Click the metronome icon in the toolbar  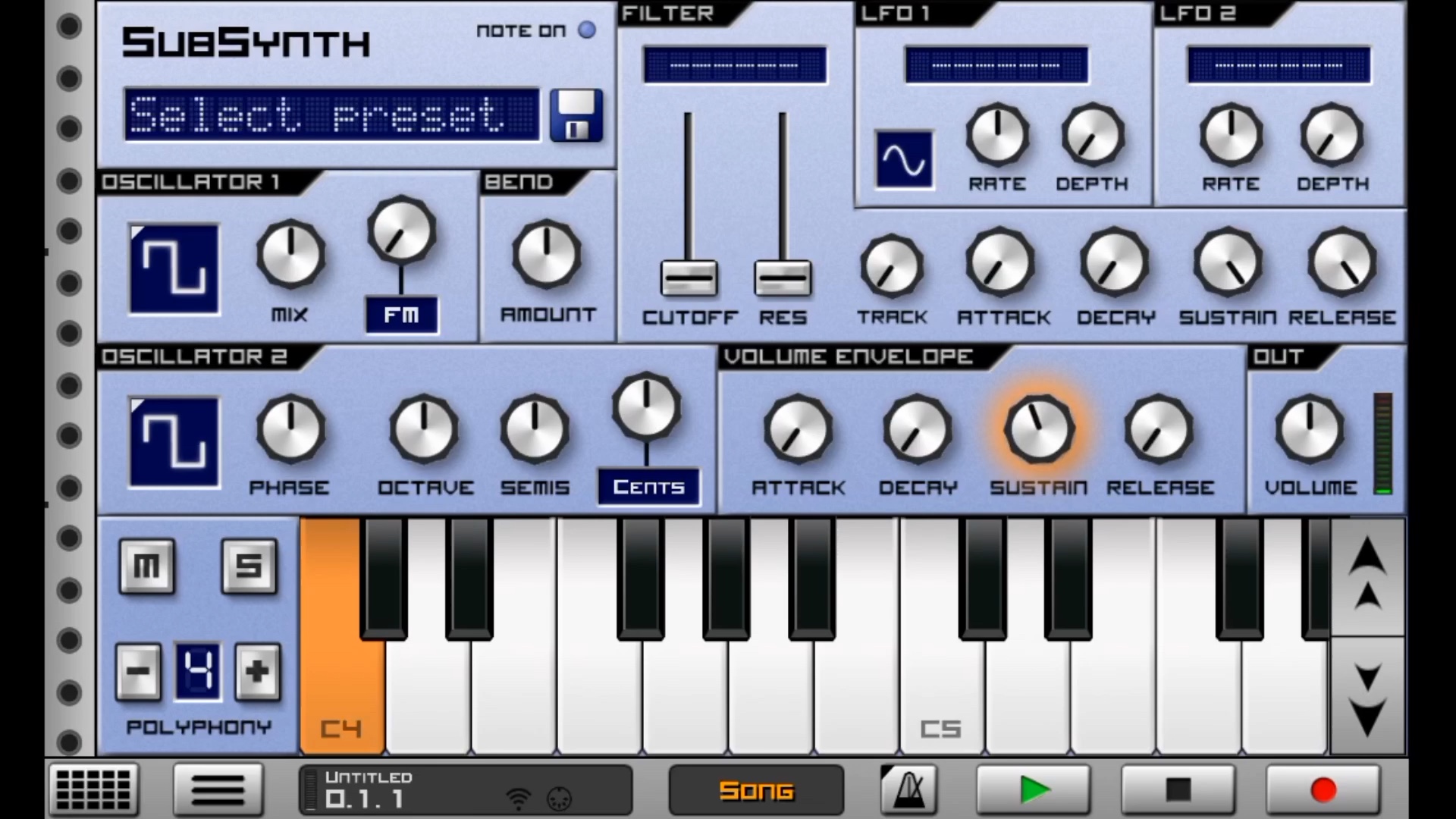[908, 790]
